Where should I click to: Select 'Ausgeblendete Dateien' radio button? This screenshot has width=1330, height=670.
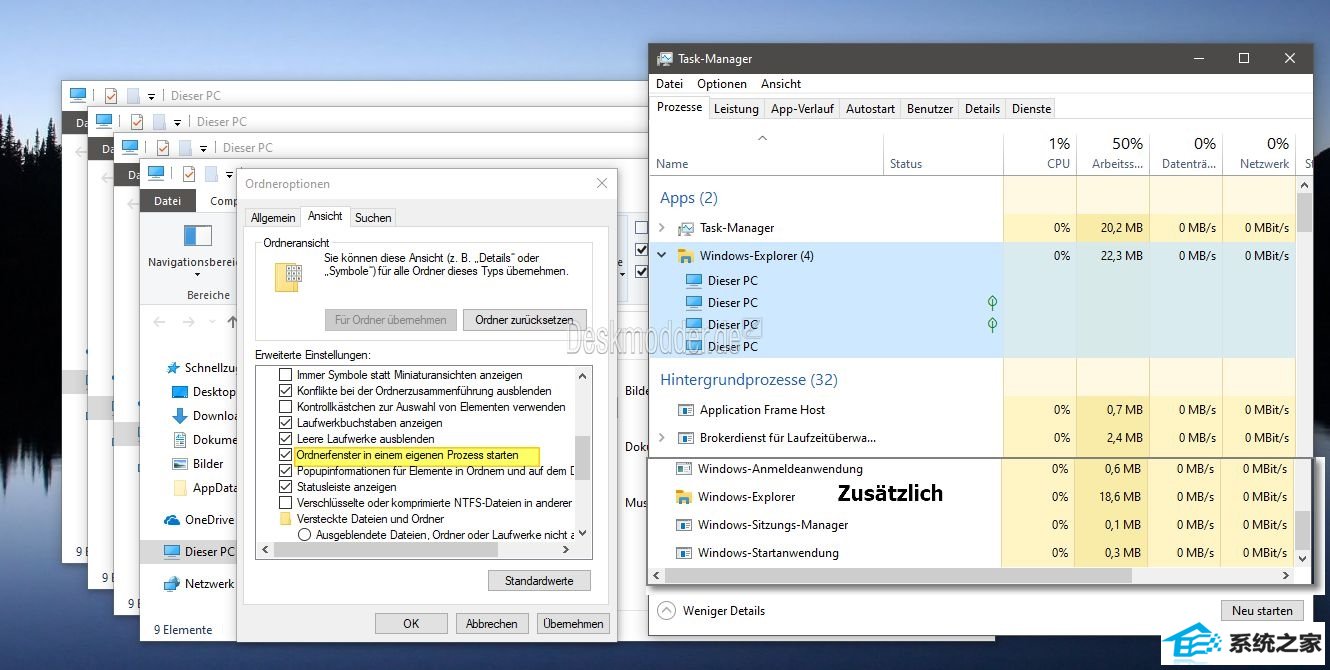pos(305,535)
